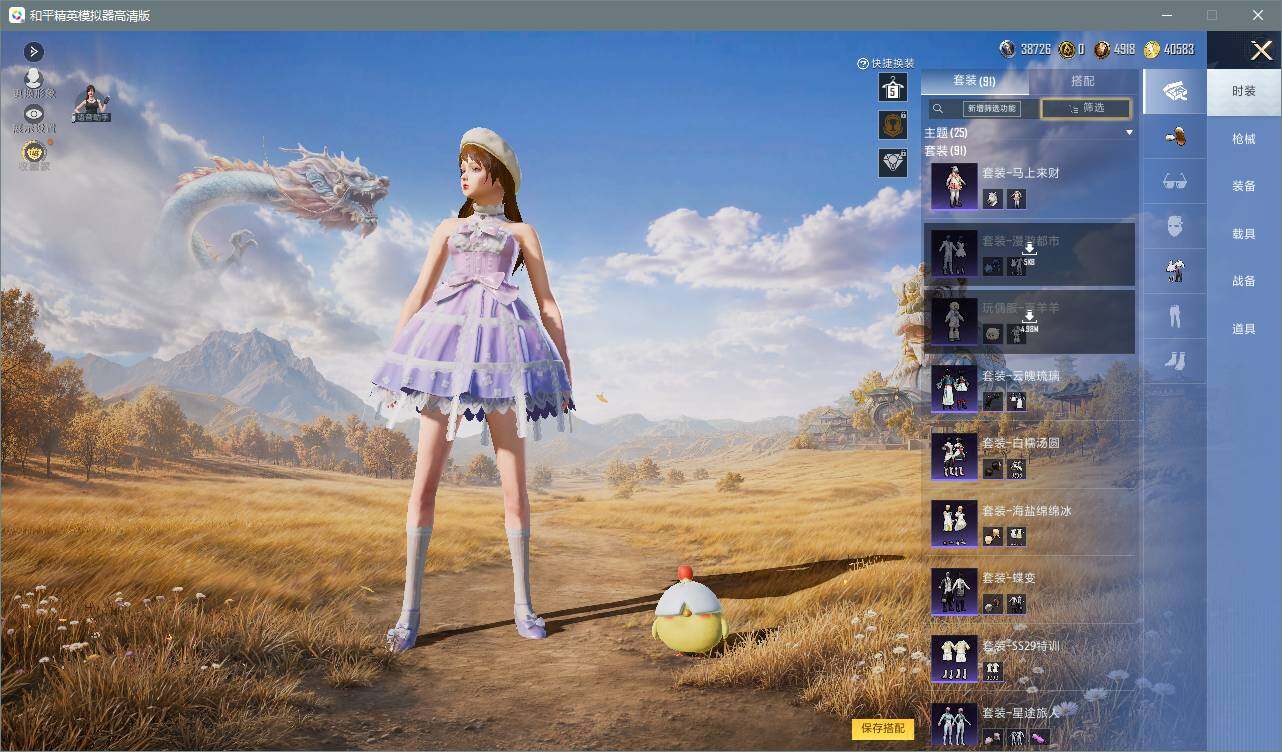Select first component of 套装-云魄琉璃
This screenshot has width=1282, height=752.
[x=992, y=401]
